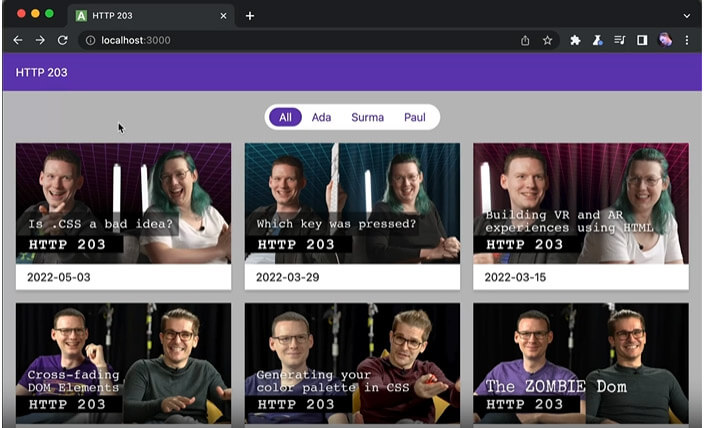Open the 'Generating your color palette' video

coord(352,363)
